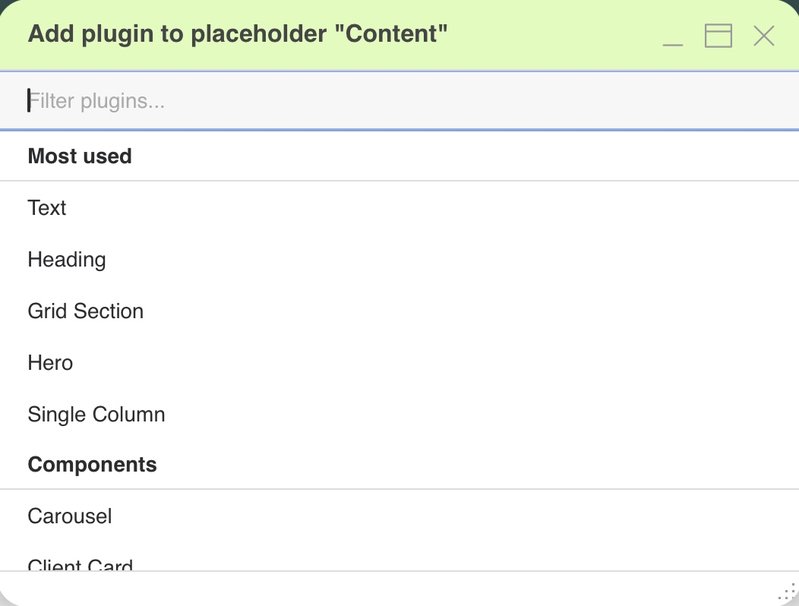Focus the Filter plugins search field
799x606 pixels.
click(x=400, y=101)
